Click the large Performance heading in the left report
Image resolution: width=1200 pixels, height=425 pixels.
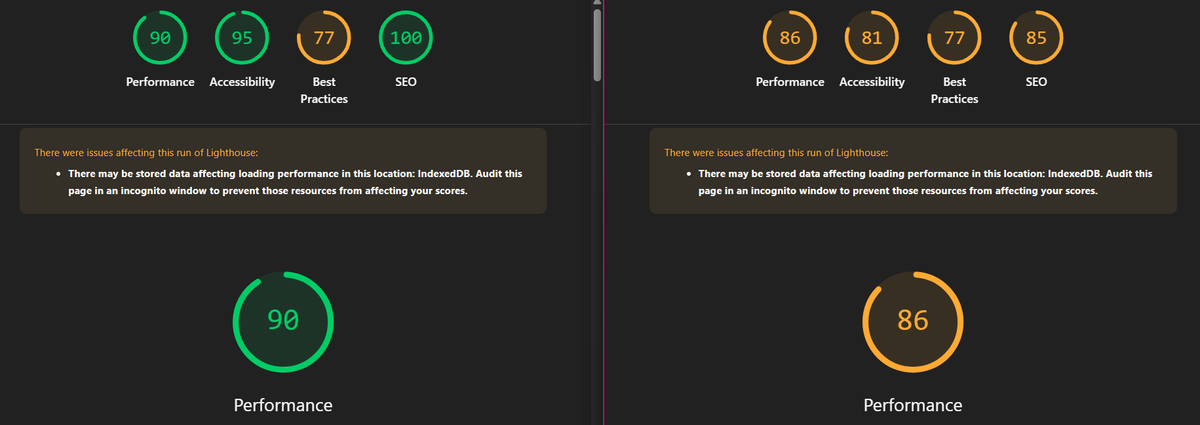pos(283,405)
